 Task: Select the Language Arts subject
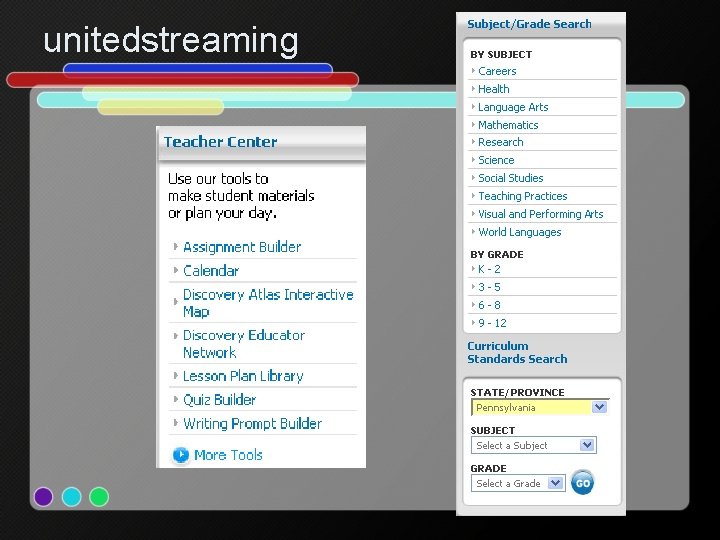(x=513, y=107)
